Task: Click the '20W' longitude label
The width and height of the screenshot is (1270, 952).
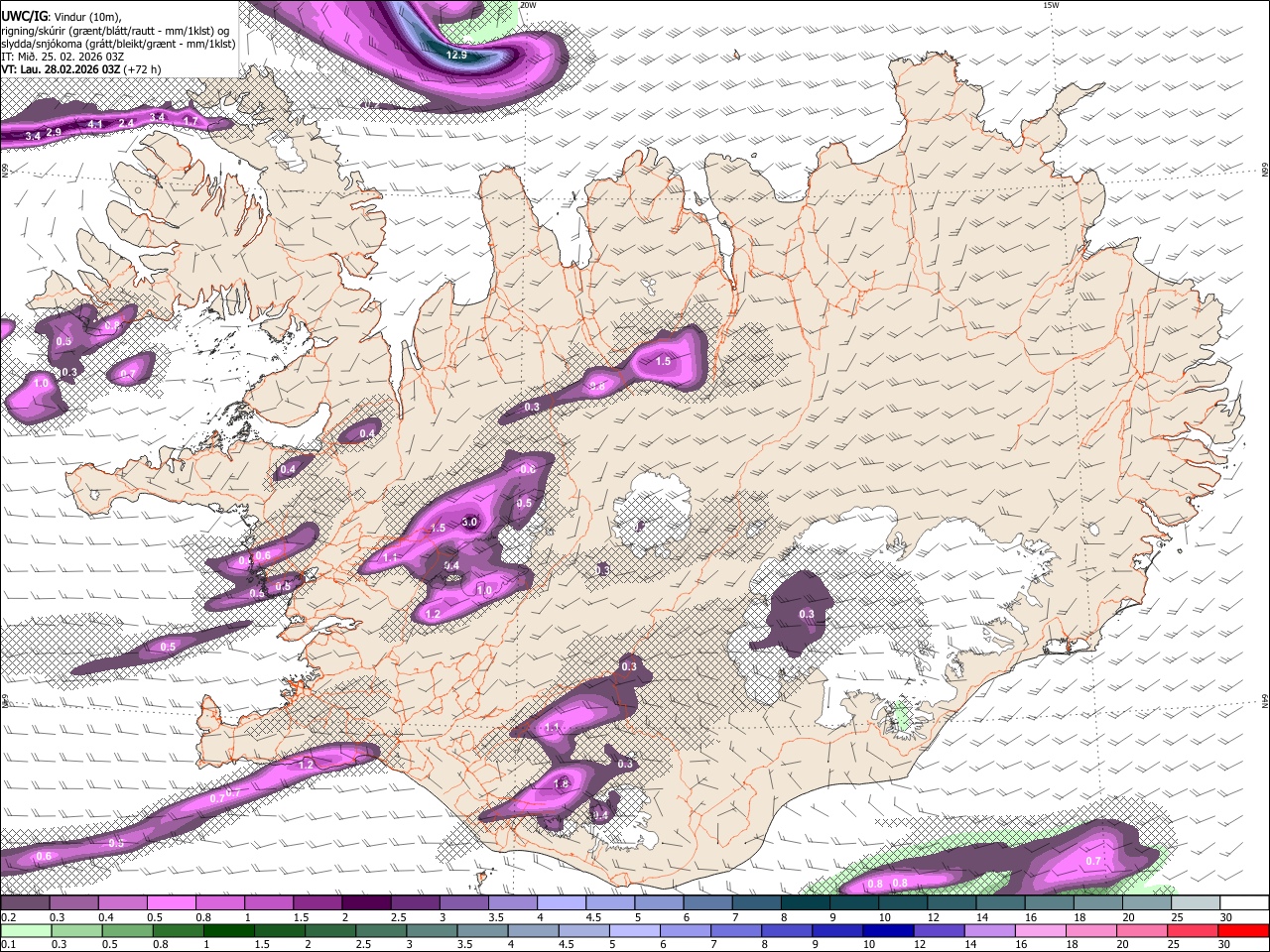Action: coord(528,5)
